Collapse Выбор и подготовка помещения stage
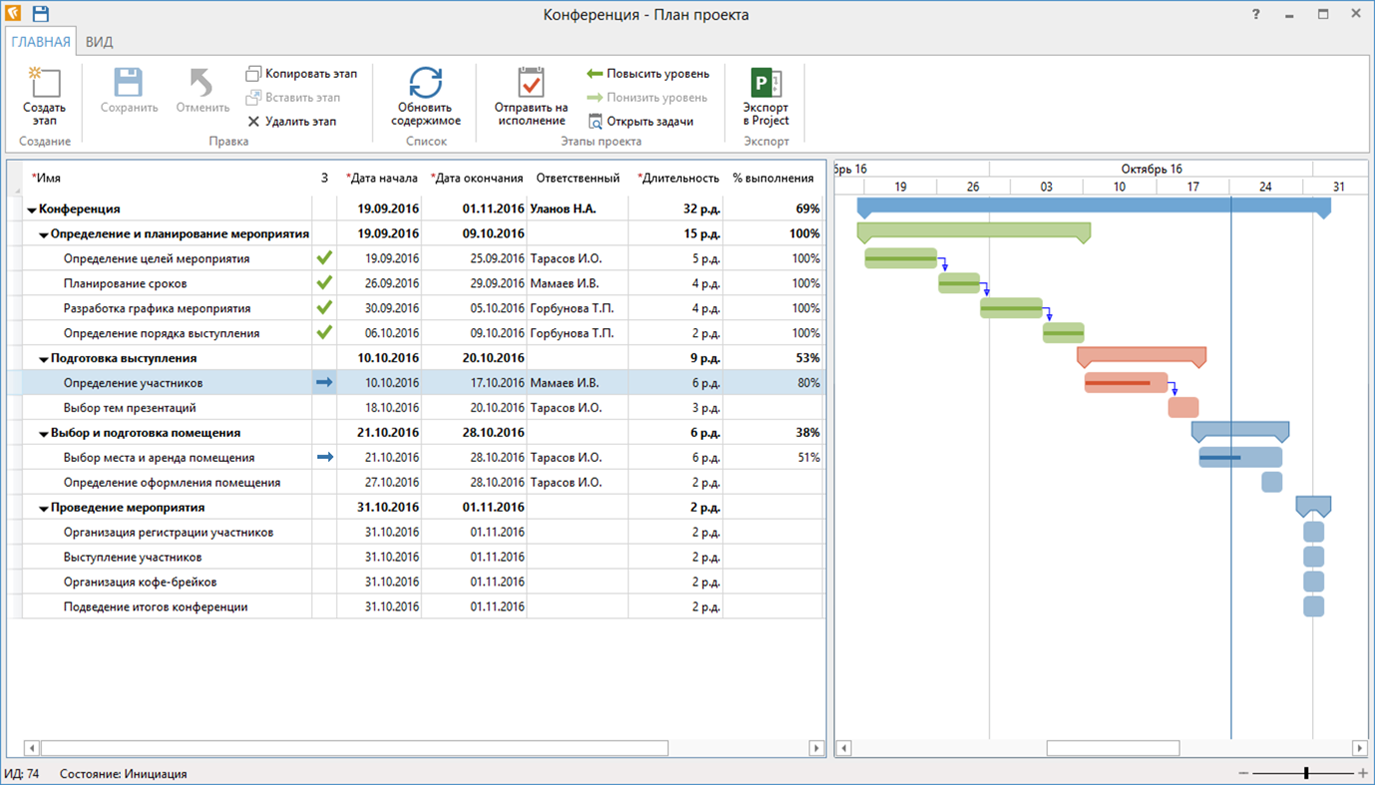 [x=44, y=434]
